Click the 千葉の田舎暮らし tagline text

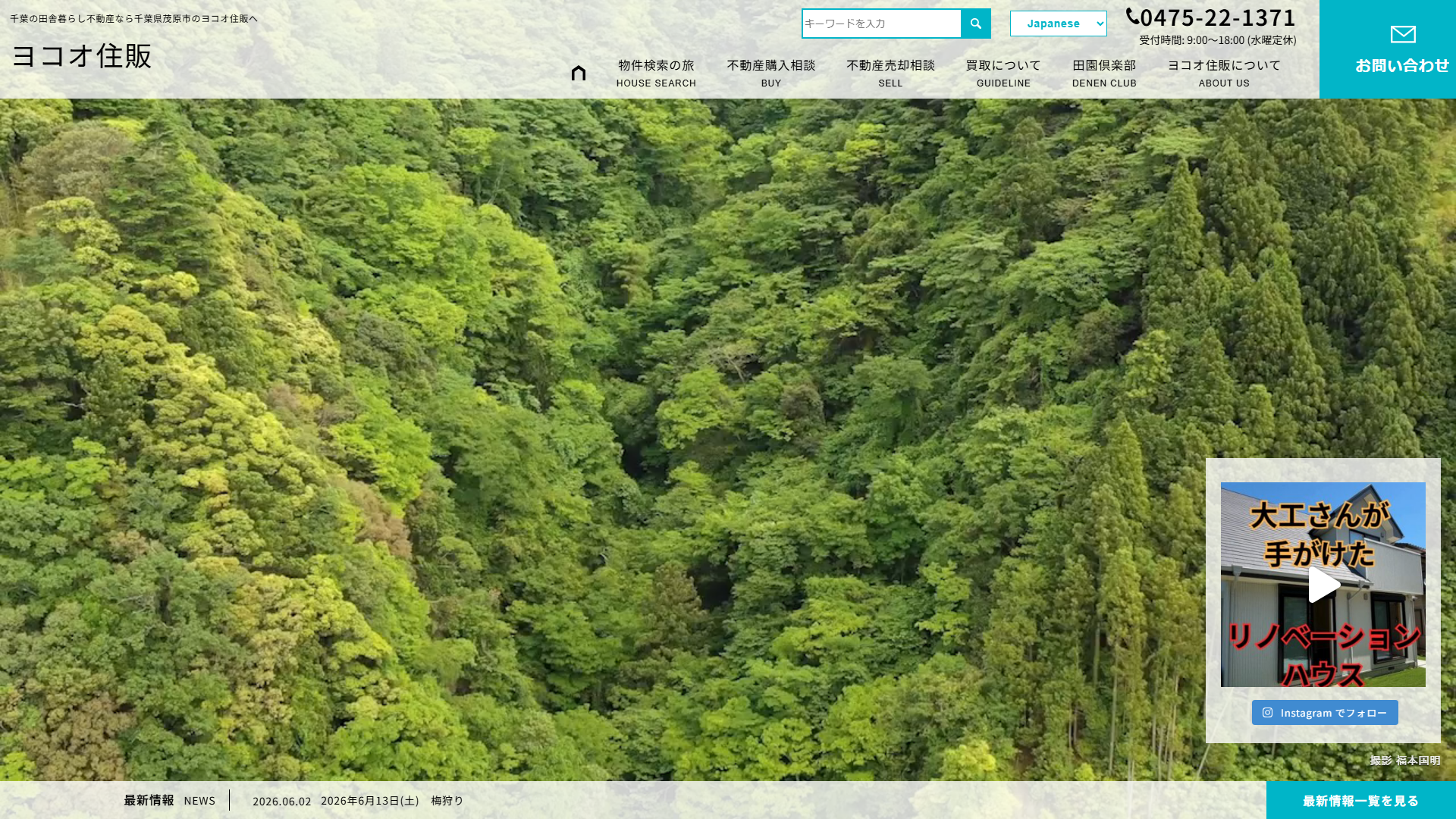(133, 18)
